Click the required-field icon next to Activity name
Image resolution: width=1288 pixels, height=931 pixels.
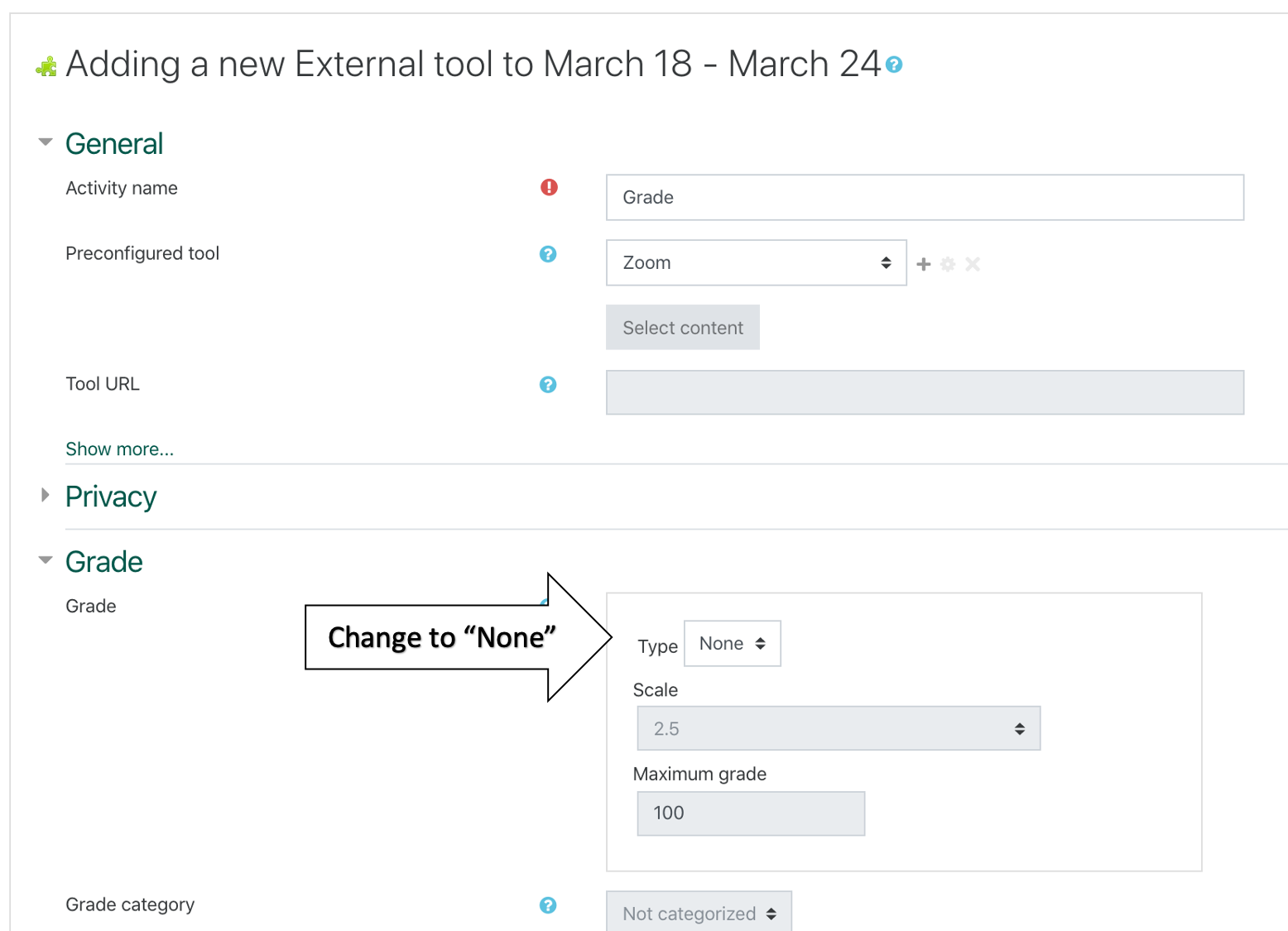point(549,188)
